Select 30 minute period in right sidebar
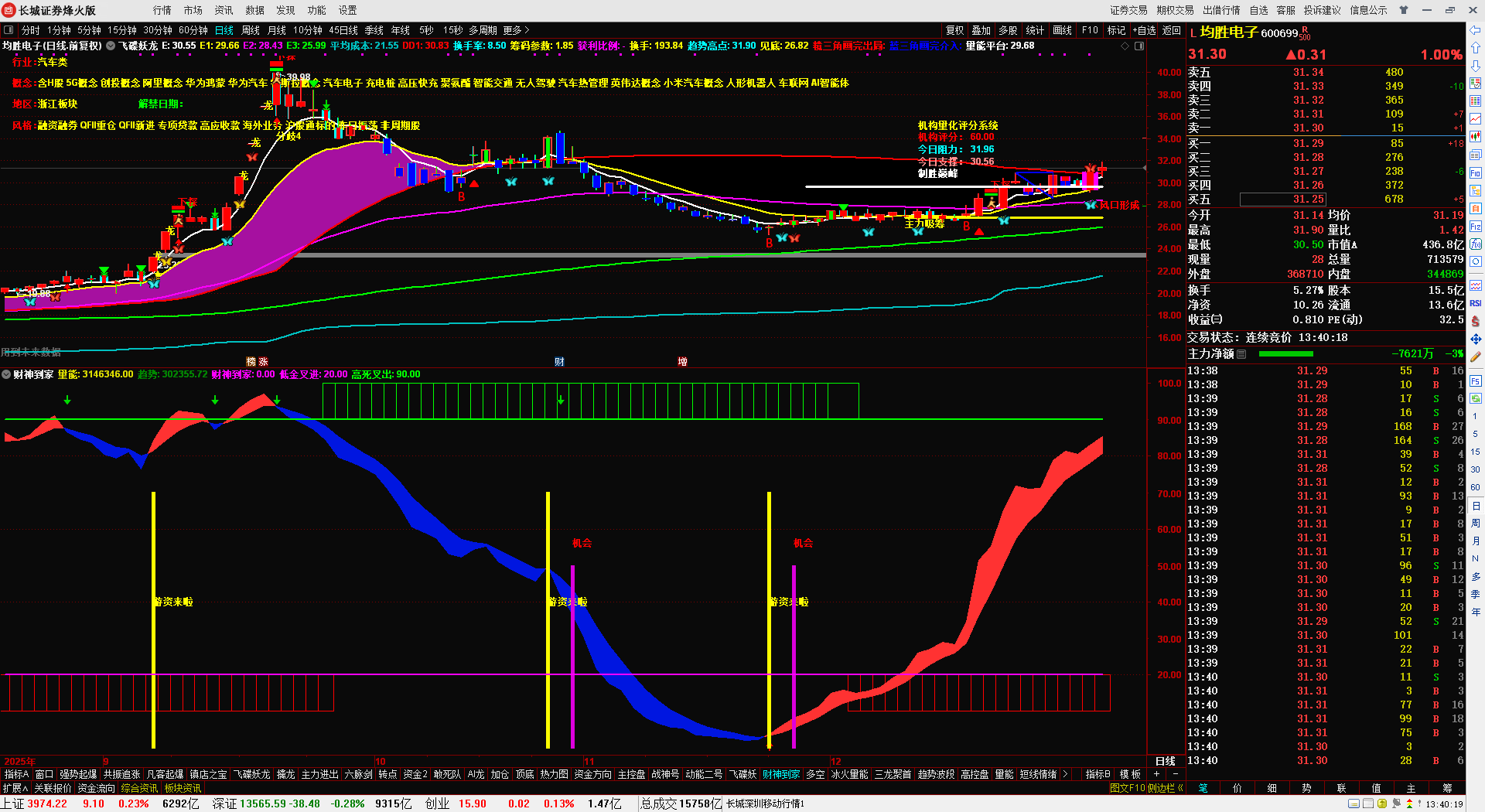The height and width of the screenshot is (812, 1485). click(1476, 469)
